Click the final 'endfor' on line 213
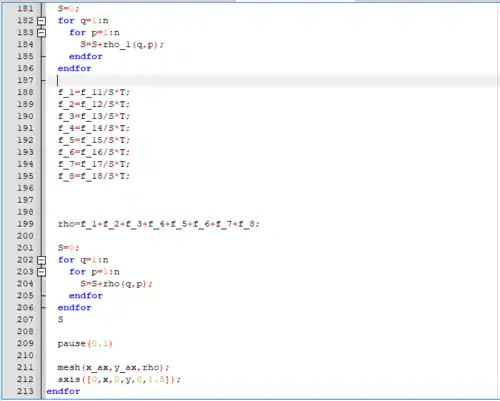The height and width of the screenshot is (401, 500). tap(63, 391)
